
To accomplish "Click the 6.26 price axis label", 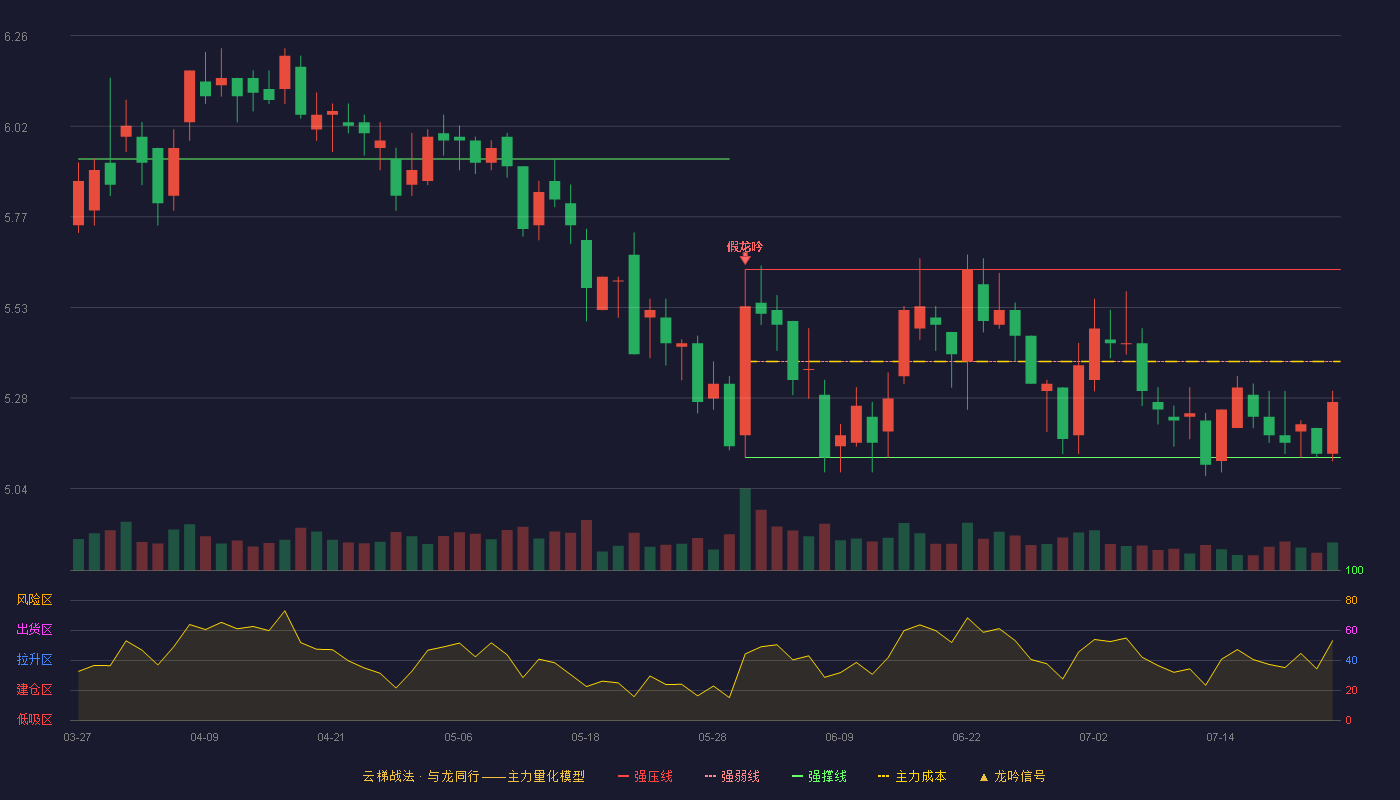I will (16, 37).
